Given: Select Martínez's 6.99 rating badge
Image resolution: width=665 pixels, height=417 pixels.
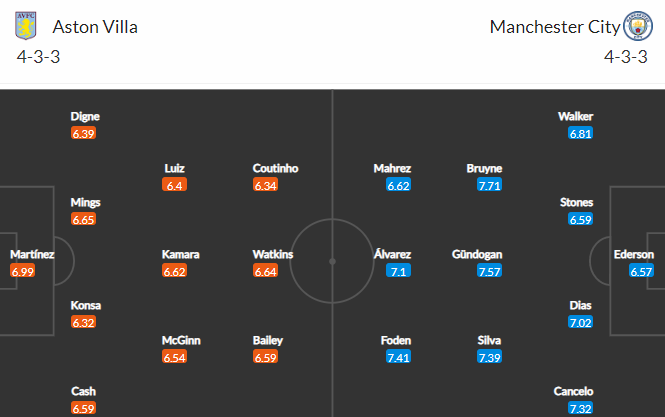Looking at the screenshot, I should pyautogui.click(x=22, y=271).
